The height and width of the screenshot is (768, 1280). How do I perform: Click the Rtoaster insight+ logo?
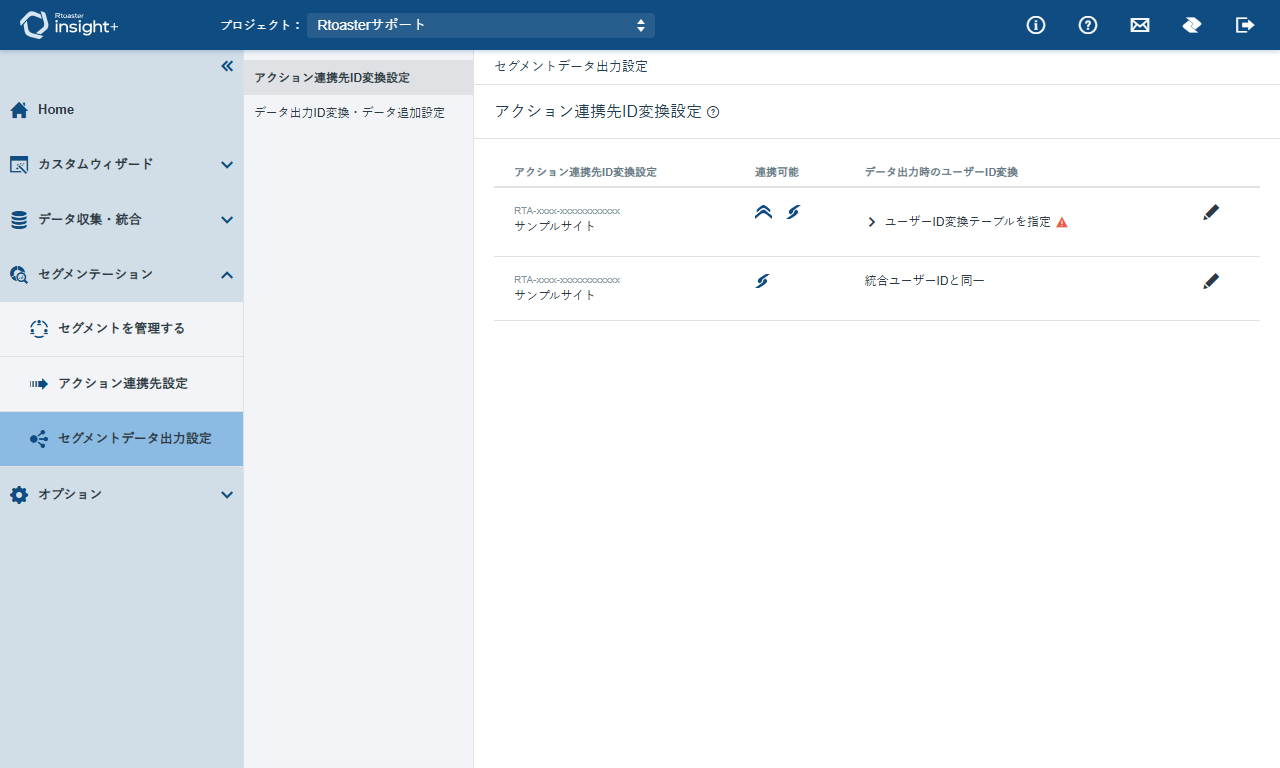pyautogui.click(x=69, y=25)
